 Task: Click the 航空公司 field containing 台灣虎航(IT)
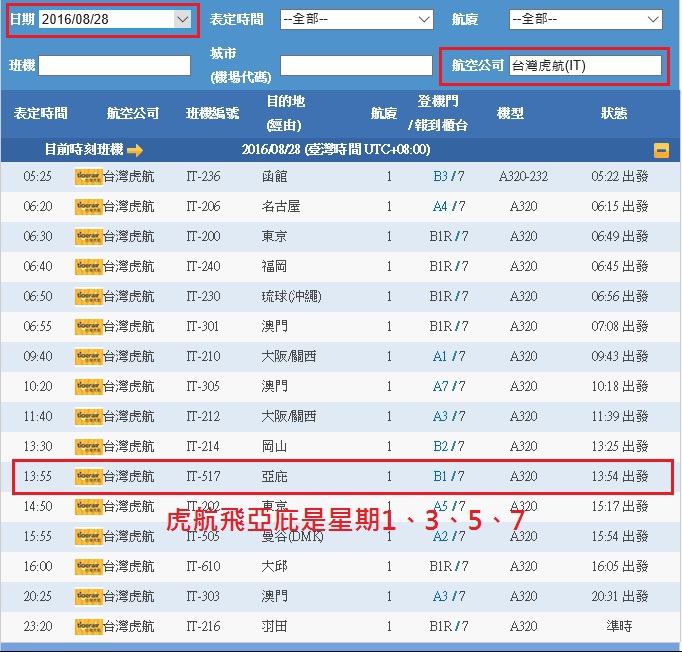tap(585, 65)
